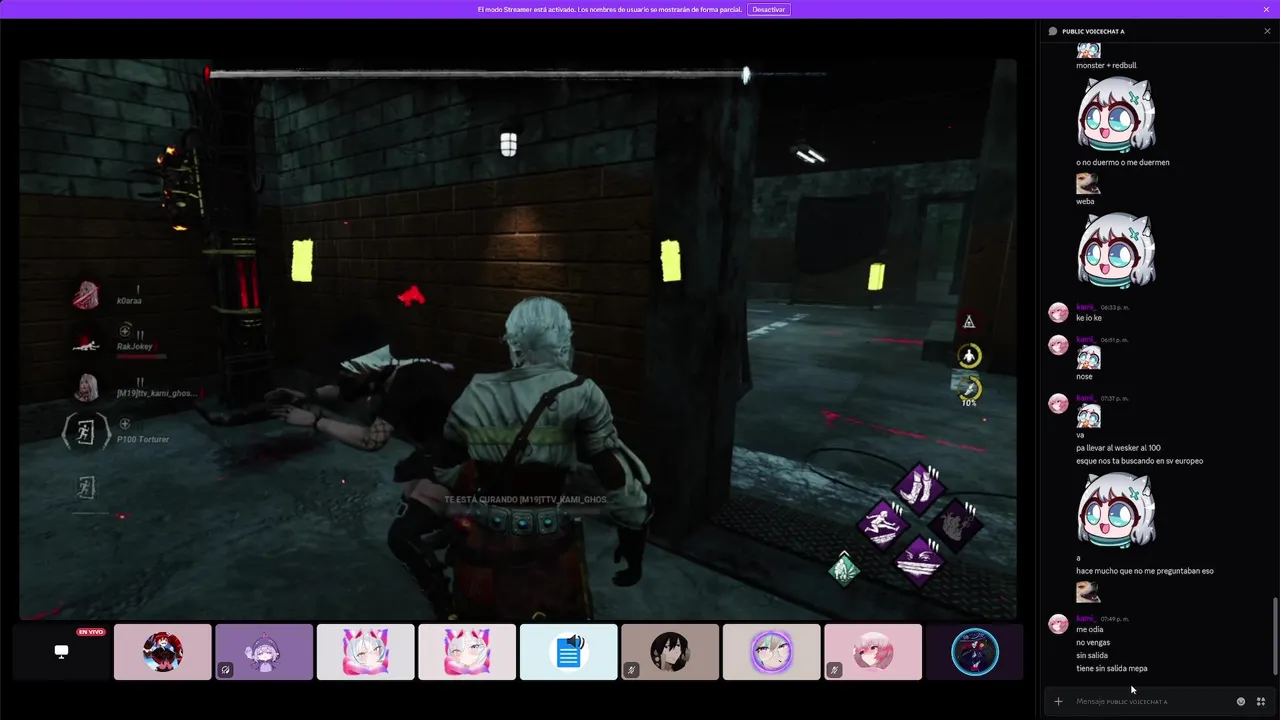This screenshot has width=1280, height=720.
Task: Click bottom perk icon in stream's perk diamond
Action: 918,561
